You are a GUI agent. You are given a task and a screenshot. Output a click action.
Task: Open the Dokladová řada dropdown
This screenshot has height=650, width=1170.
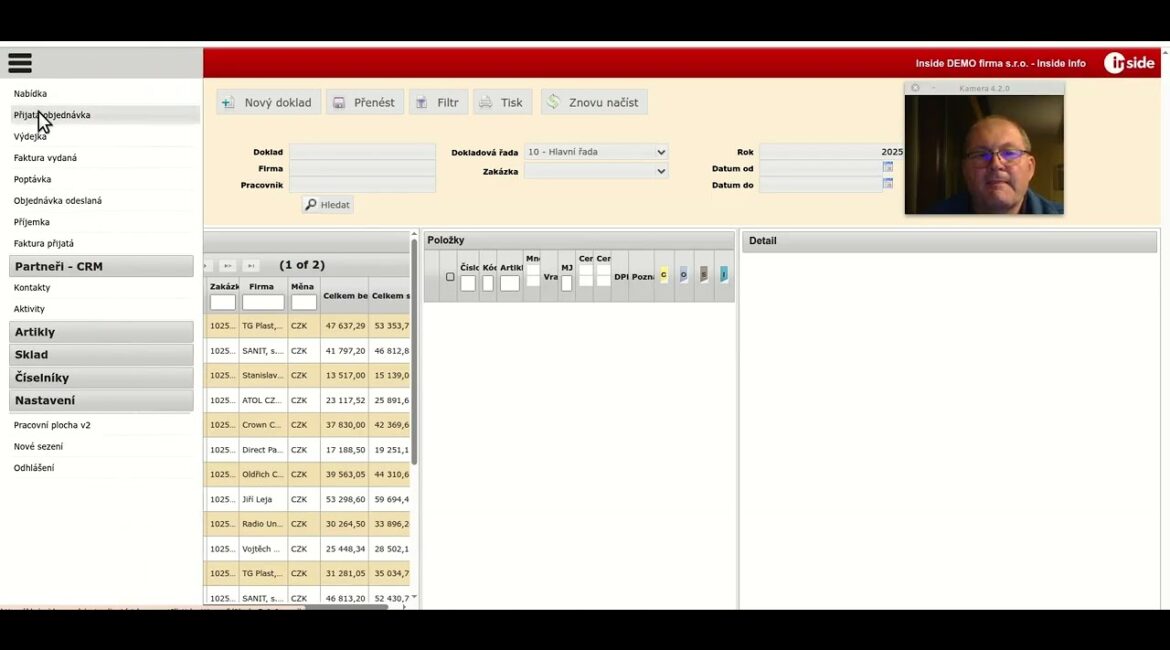pyautogui.click(x=596, y=152)
